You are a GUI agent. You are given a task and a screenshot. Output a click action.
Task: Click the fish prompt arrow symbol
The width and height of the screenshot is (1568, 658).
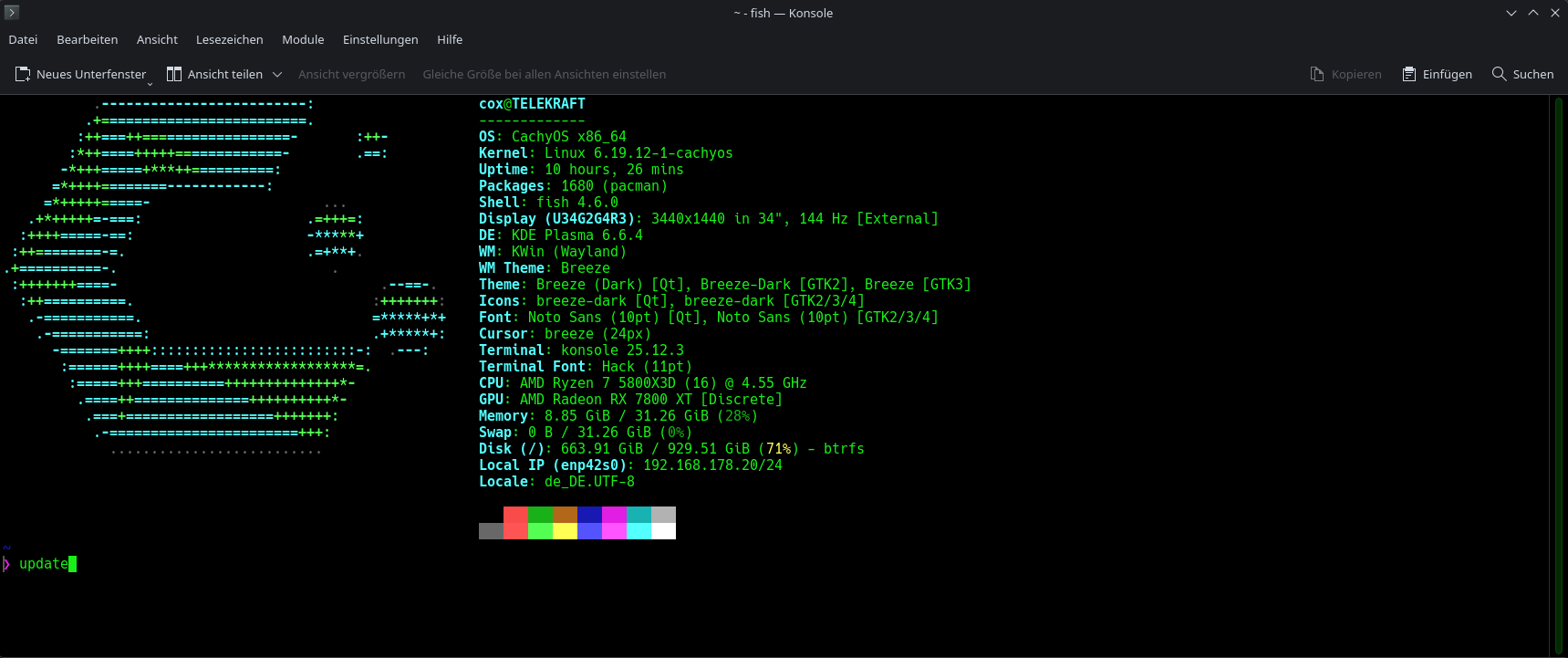point(6,564)
